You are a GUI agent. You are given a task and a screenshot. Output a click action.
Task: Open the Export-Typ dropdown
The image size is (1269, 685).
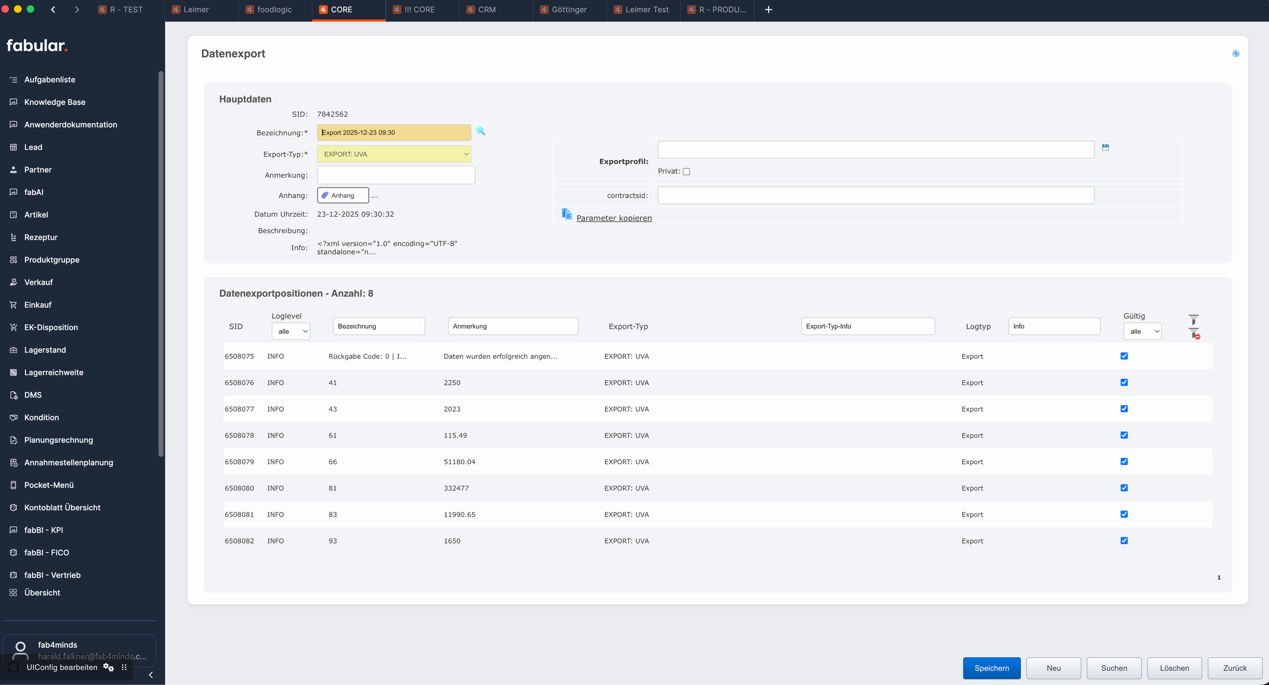[x=394, y=154]
